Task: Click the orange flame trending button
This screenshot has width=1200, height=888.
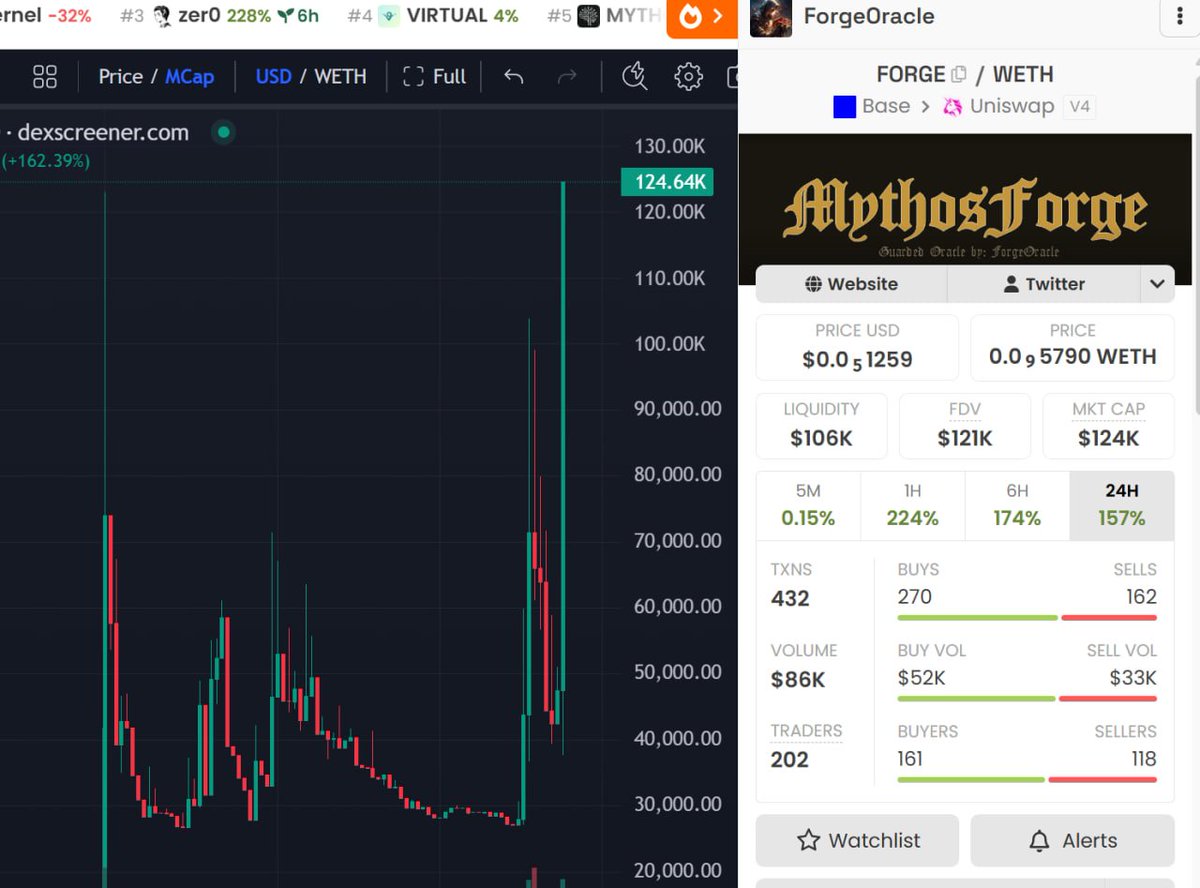Action: [702, 17]
